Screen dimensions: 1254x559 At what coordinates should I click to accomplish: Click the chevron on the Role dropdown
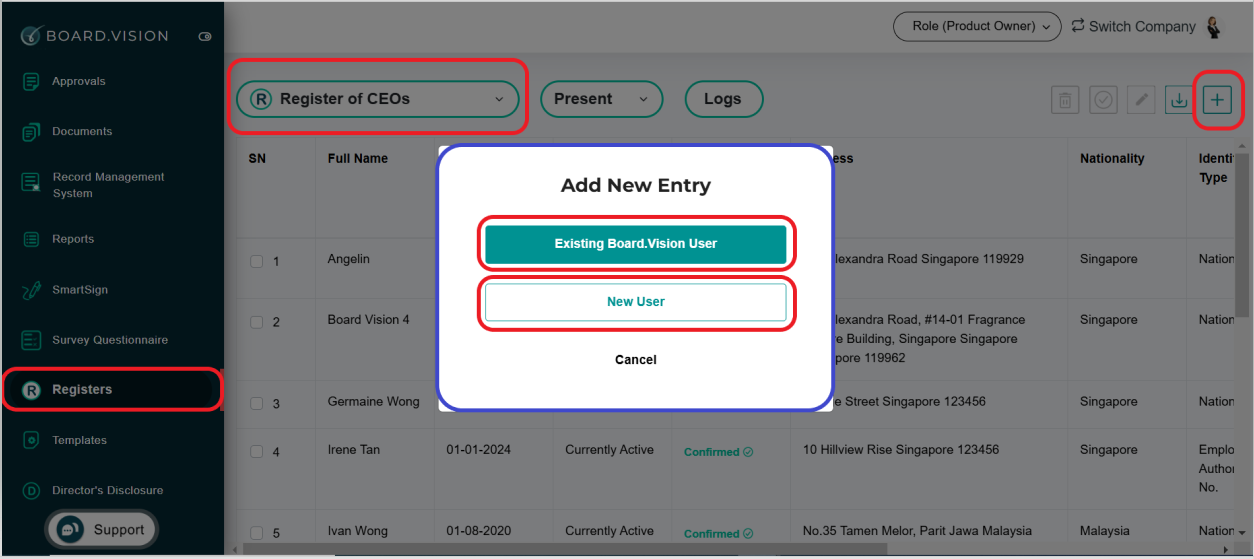1047,27
